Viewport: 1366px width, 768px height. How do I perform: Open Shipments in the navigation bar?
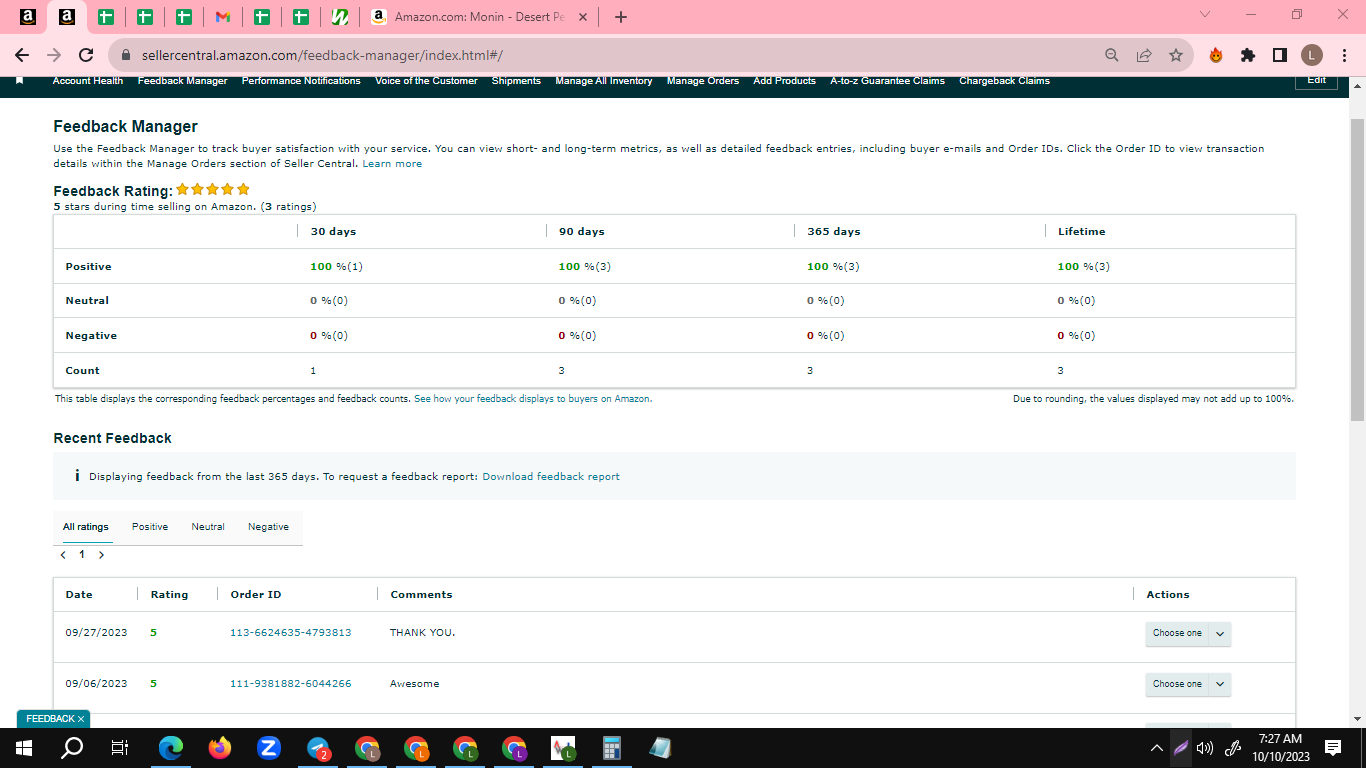click(x=516, y=81)
